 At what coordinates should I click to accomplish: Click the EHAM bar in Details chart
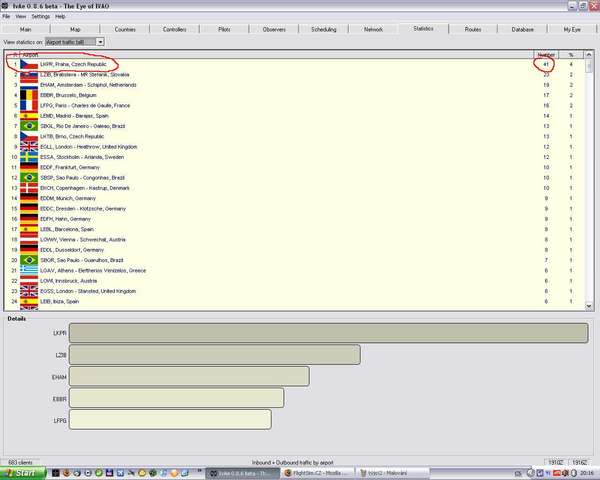pos(189,377)
